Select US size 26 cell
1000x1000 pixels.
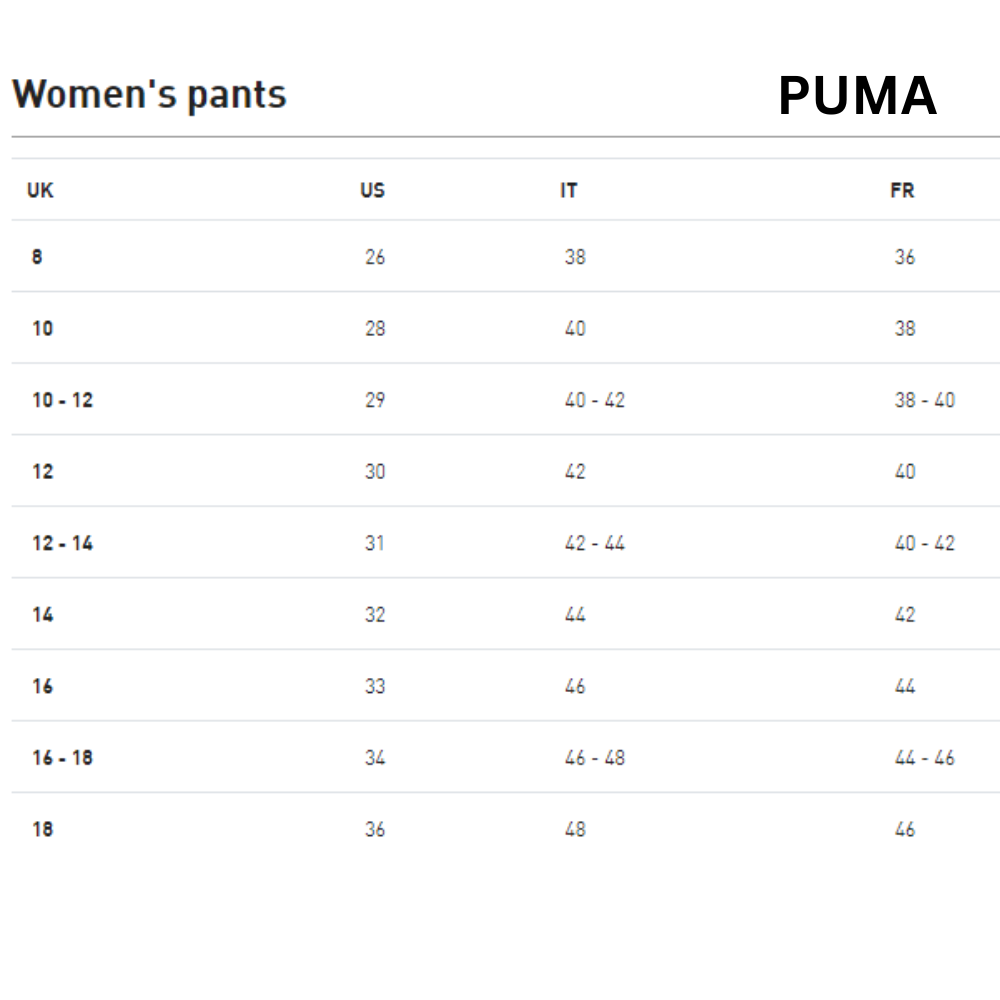[375, 257]
